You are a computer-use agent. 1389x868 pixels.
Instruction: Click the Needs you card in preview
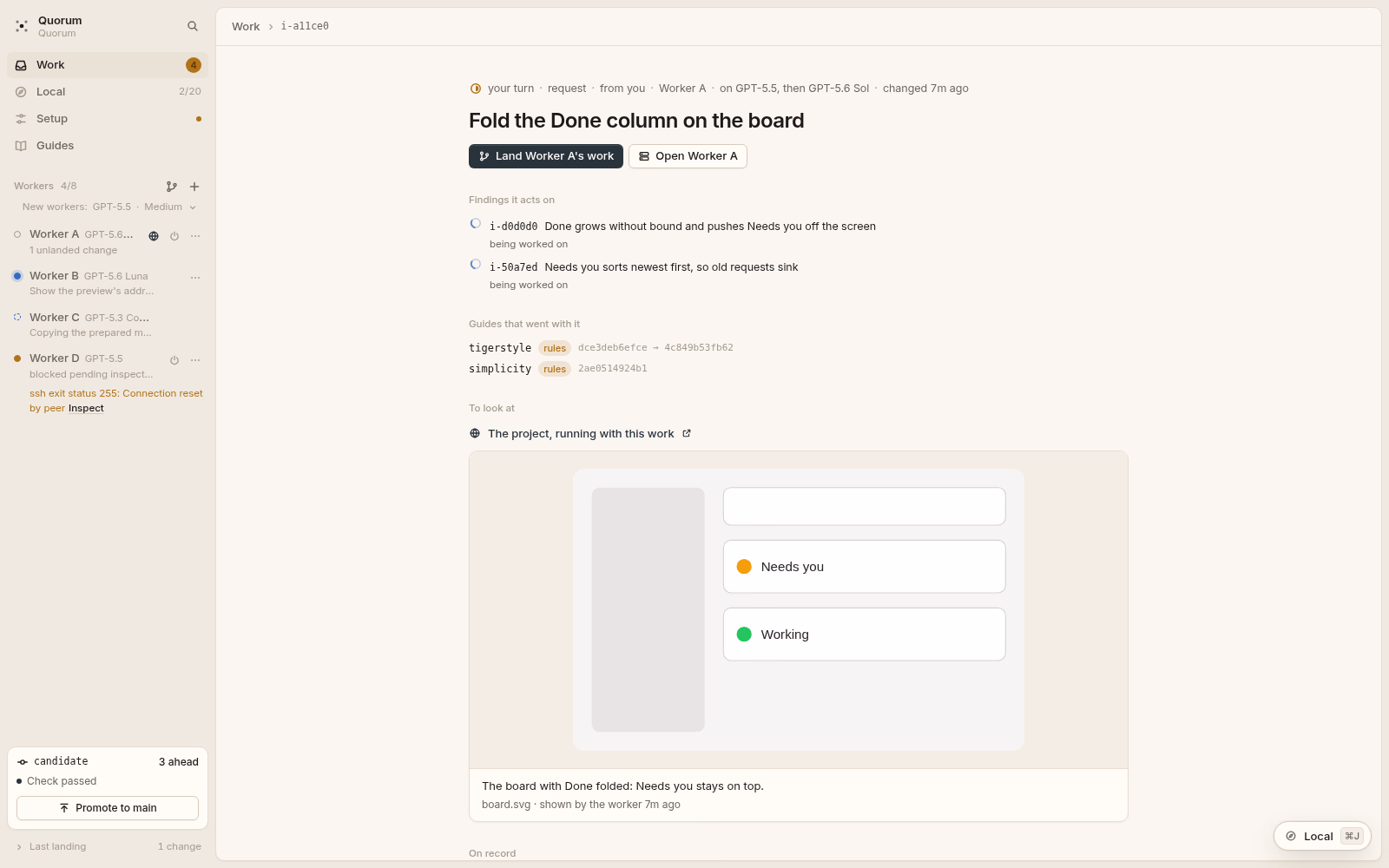865,567
